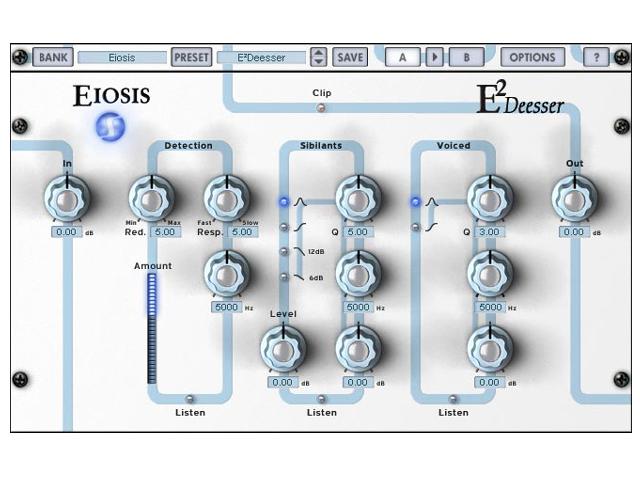Click the Voiced gain knob at bottom
Image resolution: width=640 pixels, height=480 pixels.
click(x=490, y=349)
